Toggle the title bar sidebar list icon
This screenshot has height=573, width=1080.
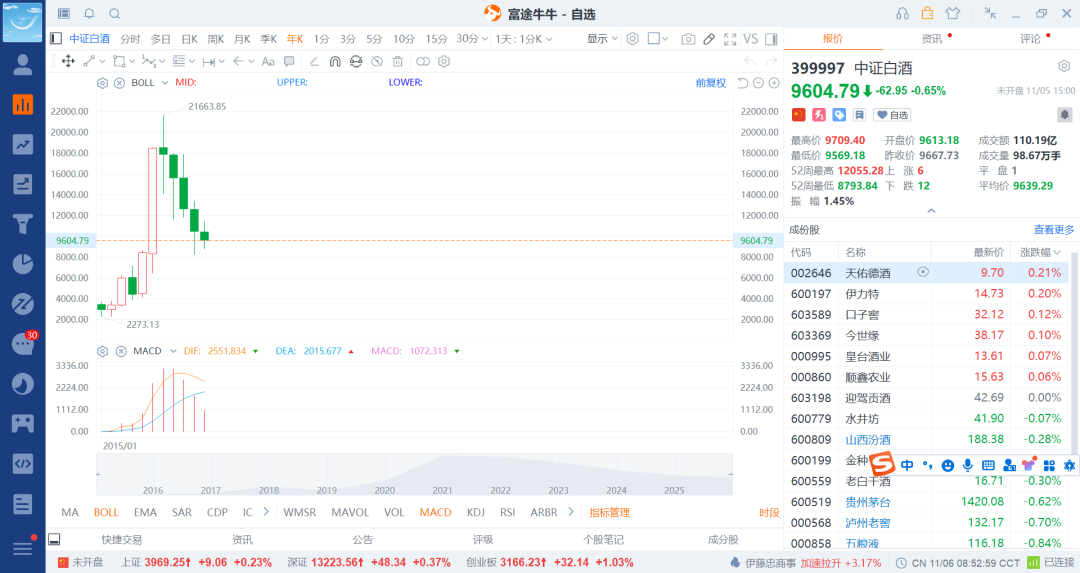(x=64, y=14)
